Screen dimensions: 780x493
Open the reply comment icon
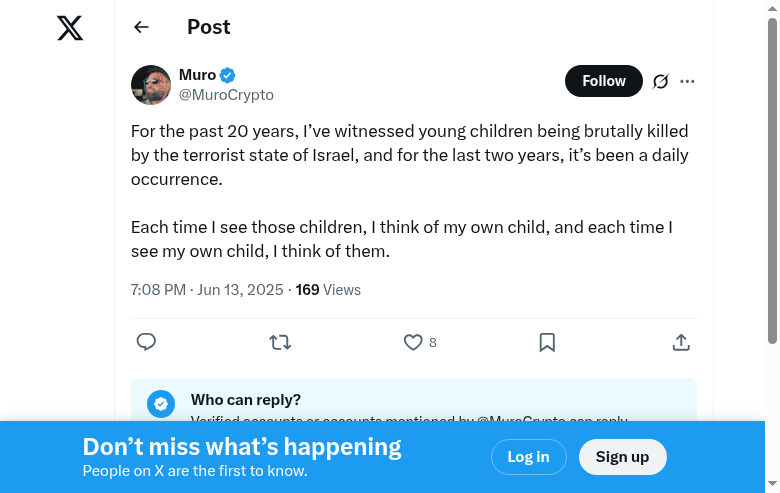[146, 342]
